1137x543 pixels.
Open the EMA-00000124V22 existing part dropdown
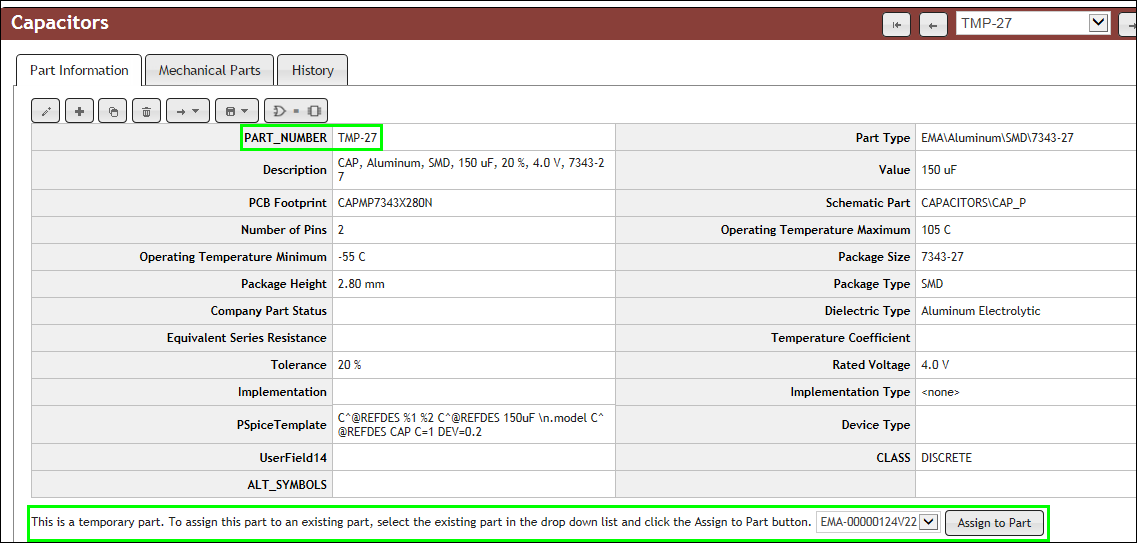pos(879,521)
